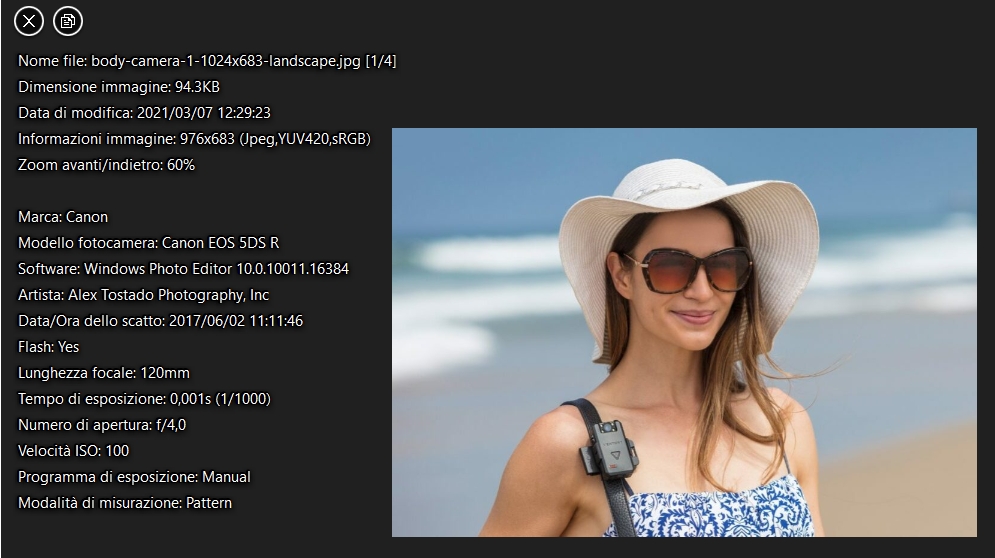Select 'Lunghezza focale: 120mm' line
The width and height of the screenshot is (995, 558).
click(103, 373)
